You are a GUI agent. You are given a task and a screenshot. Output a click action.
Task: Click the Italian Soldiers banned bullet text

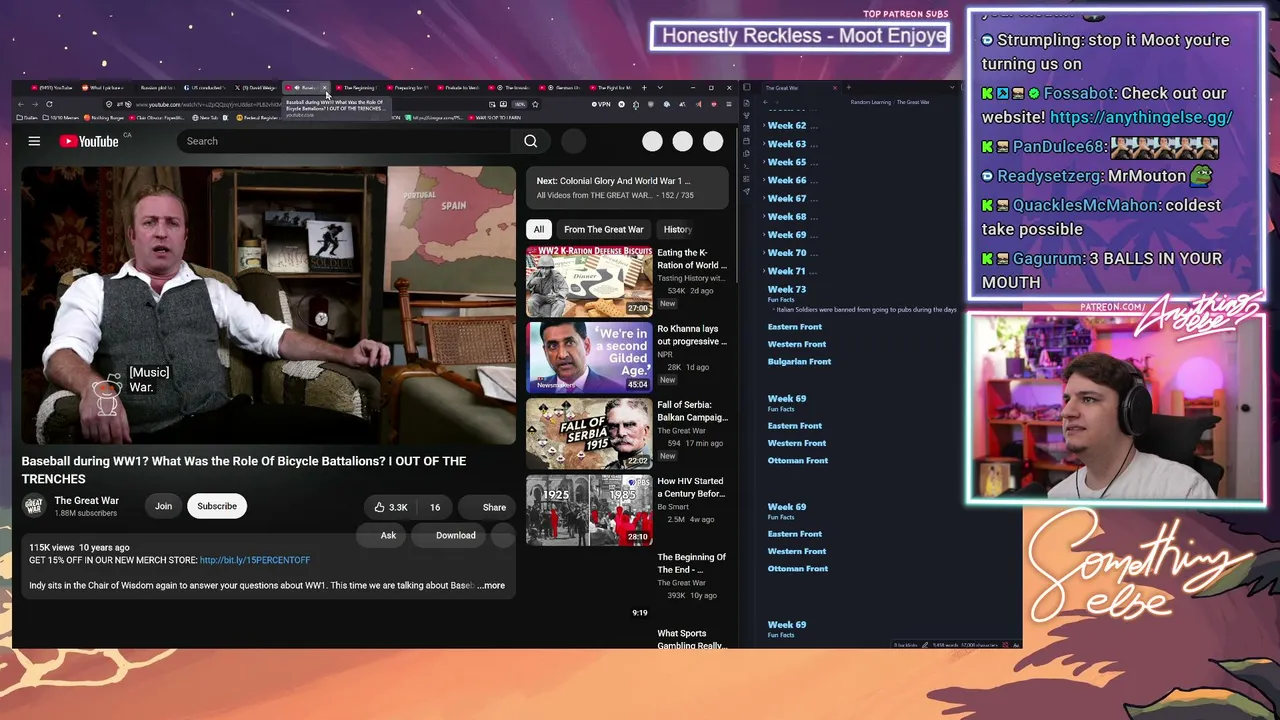tap(866, 310)
